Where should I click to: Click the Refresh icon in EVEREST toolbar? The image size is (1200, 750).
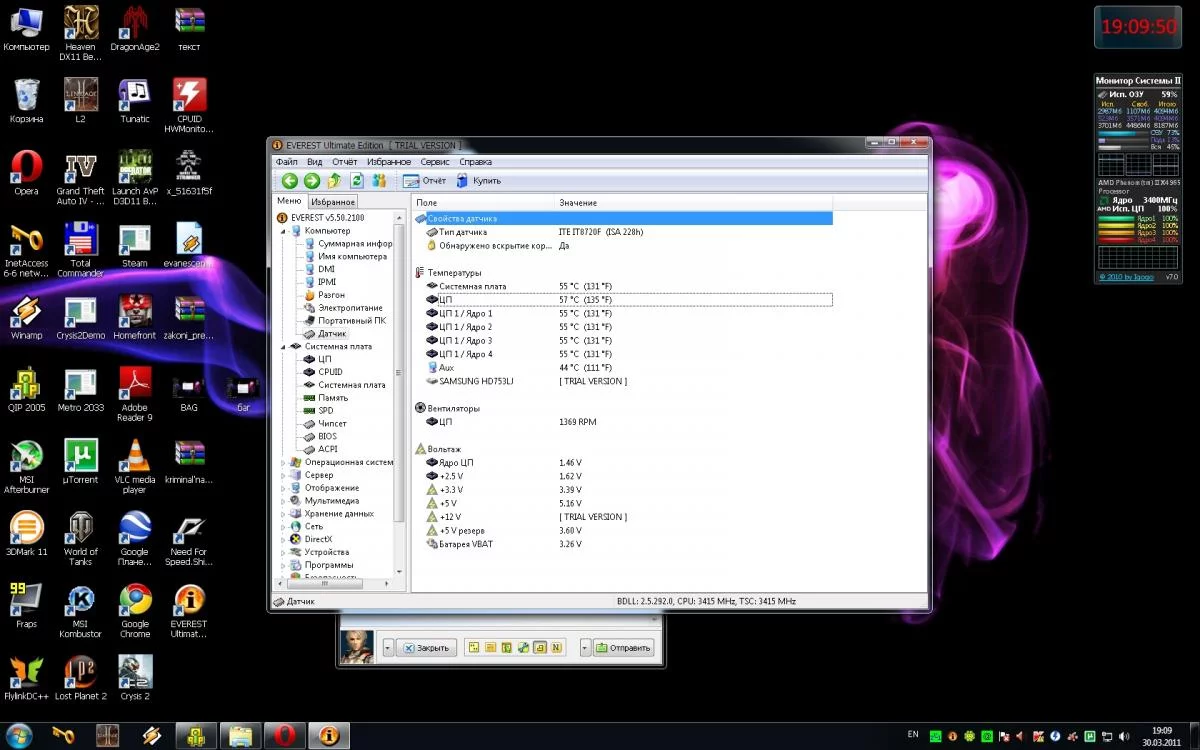pos(356,181)
